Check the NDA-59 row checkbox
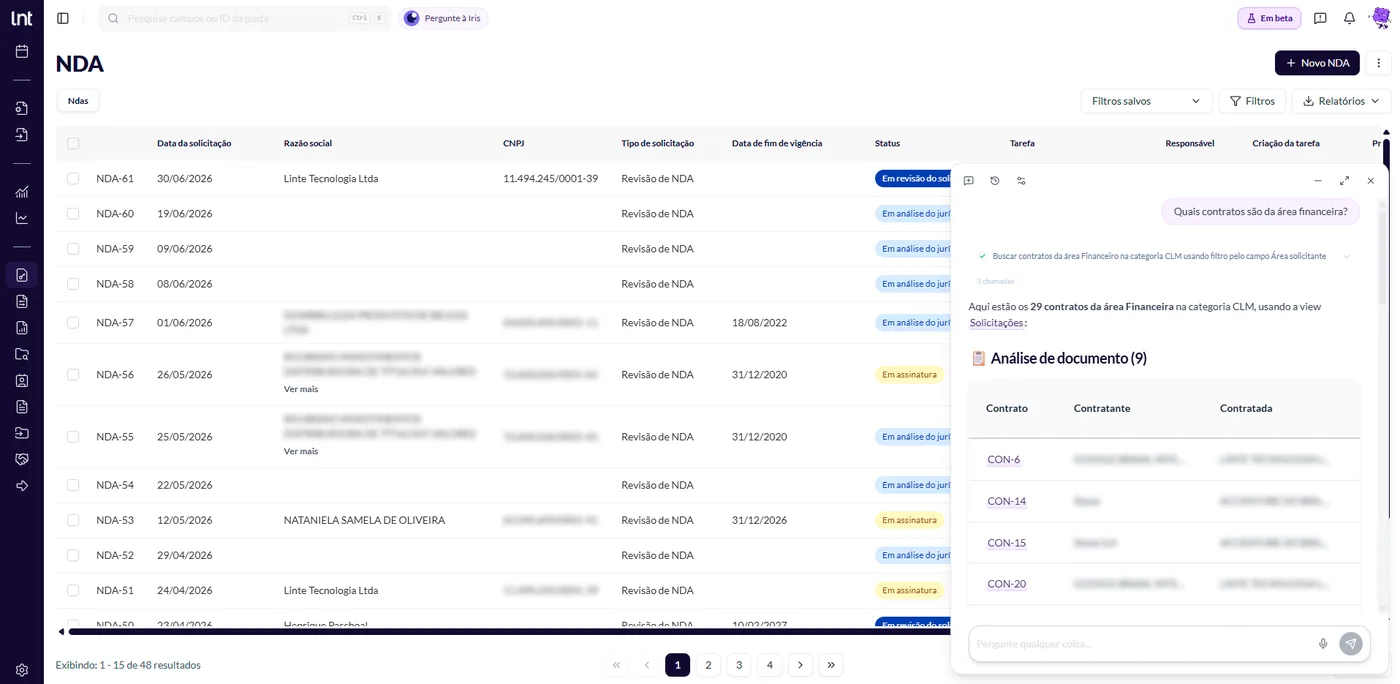 (73, 248)
